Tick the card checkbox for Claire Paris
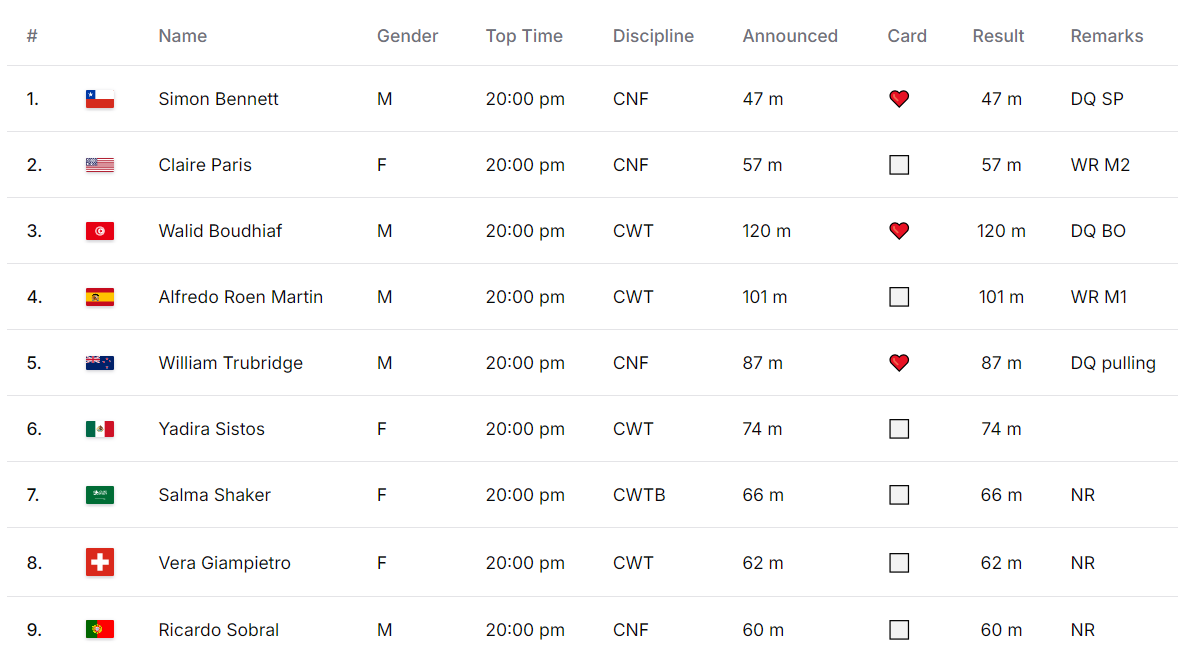This screenshot has height=664, width=1178. pyautogui.click(x=899, y=164)
